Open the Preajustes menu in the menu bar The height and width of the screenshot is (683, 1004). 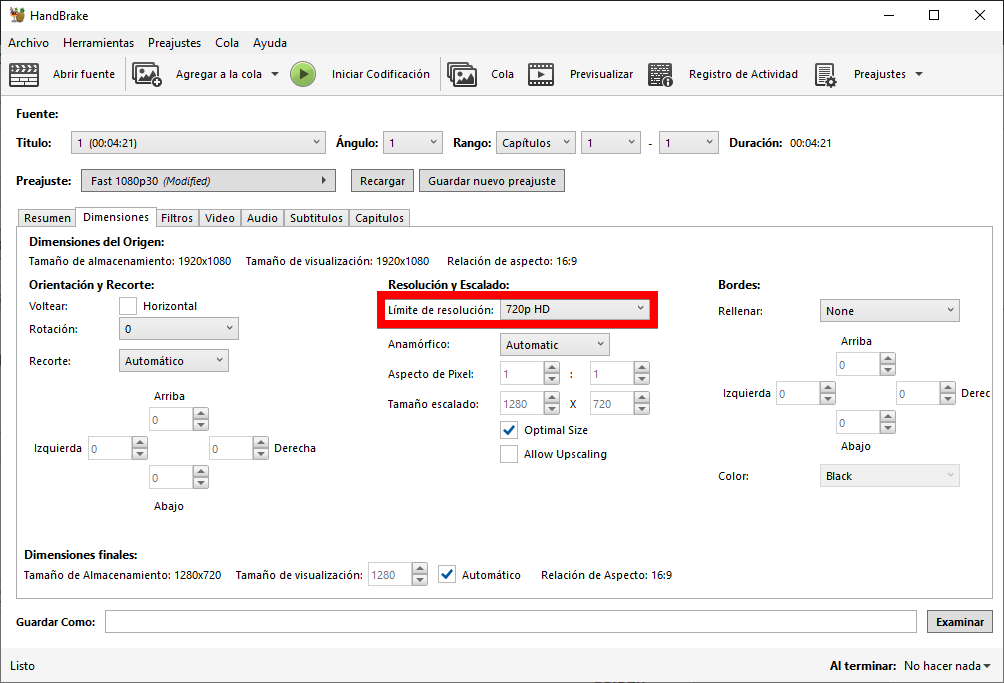(x=174, y=43)
